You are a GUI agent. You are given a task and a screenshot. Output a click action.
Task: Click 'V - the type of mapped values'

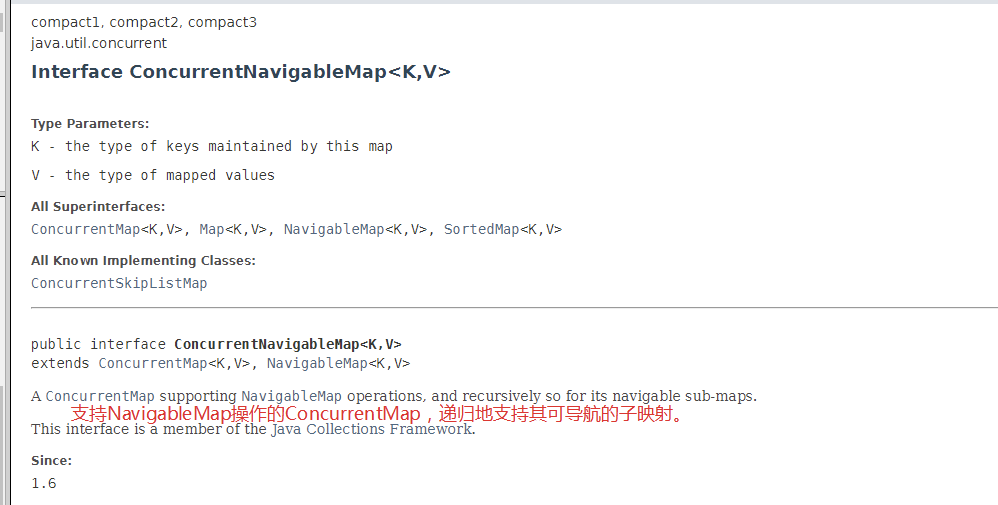pos(153,175)
